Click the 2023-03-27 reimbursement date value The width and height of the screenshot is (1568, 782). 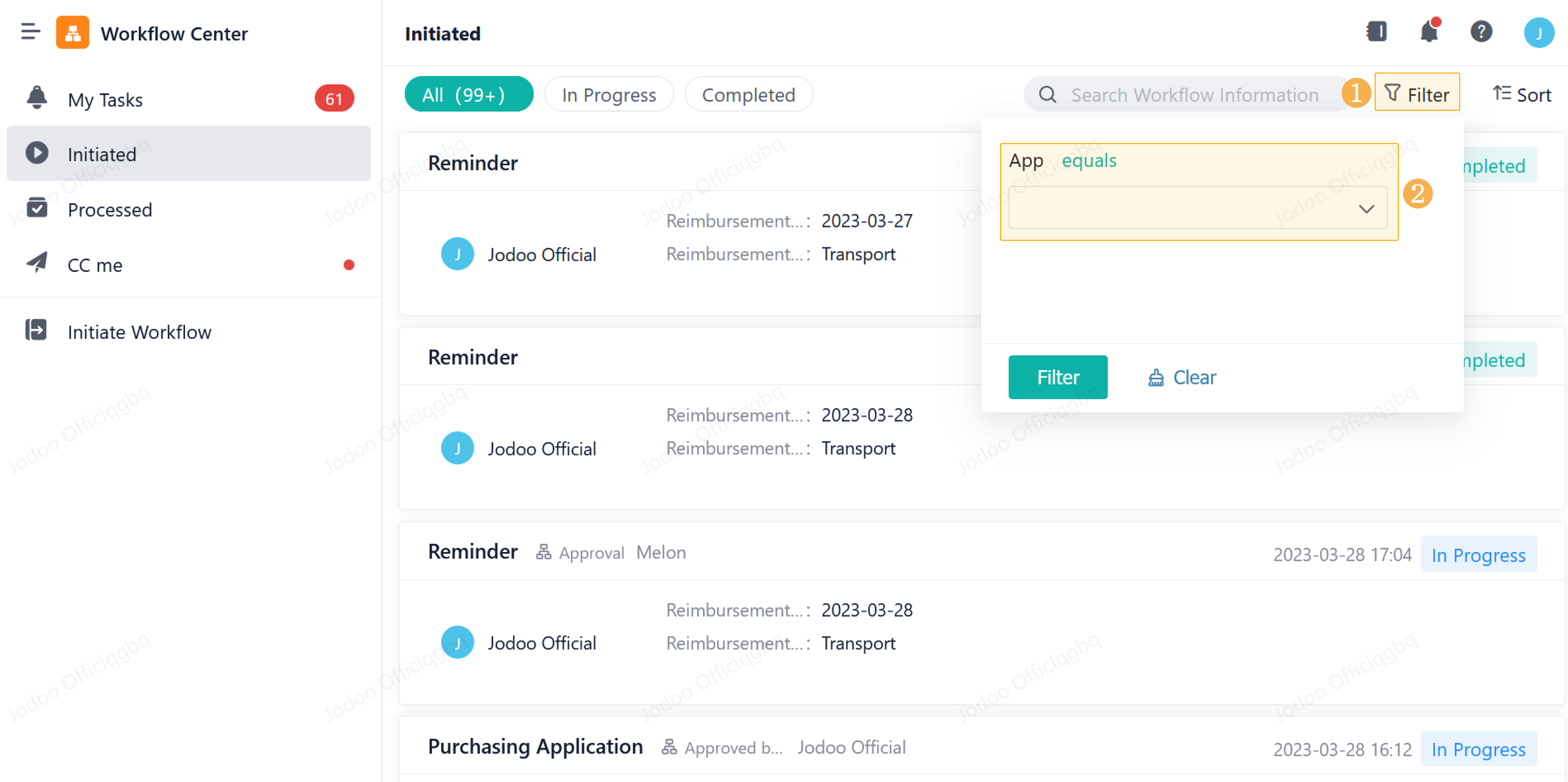867,221
